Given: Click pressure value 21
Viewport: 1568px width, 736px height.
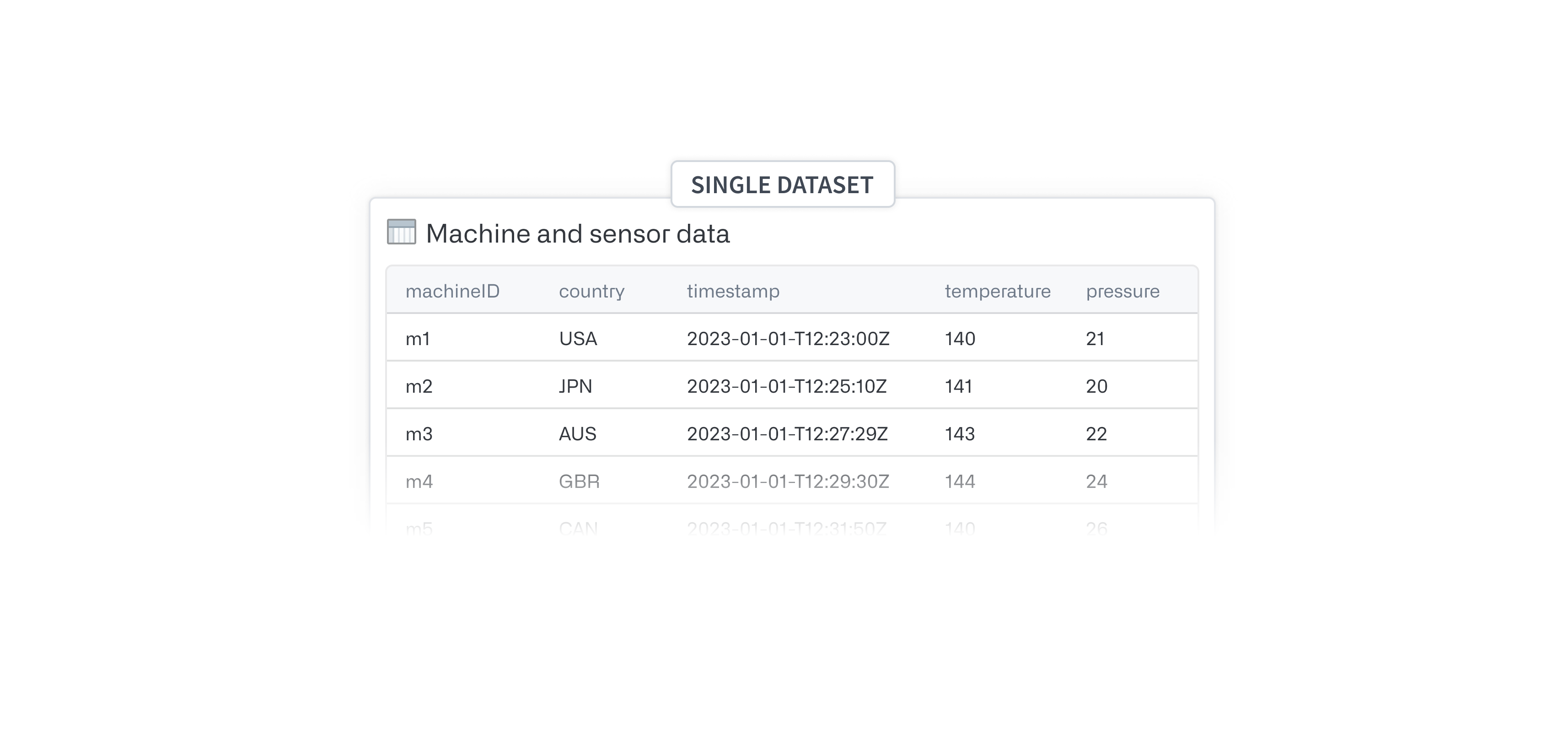Looking at the screenshot, I should tap(1095, 339).
